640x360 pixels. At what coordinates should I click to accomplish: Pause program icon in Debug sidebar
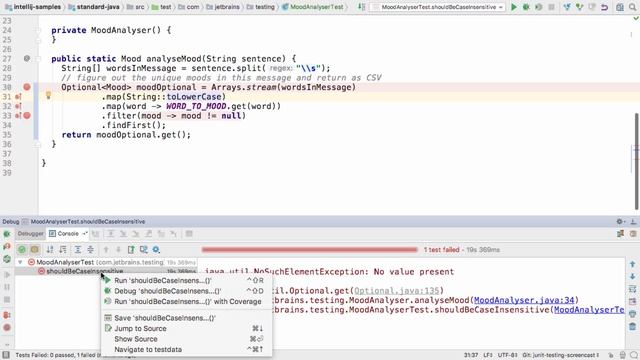(x=7, y=287)
